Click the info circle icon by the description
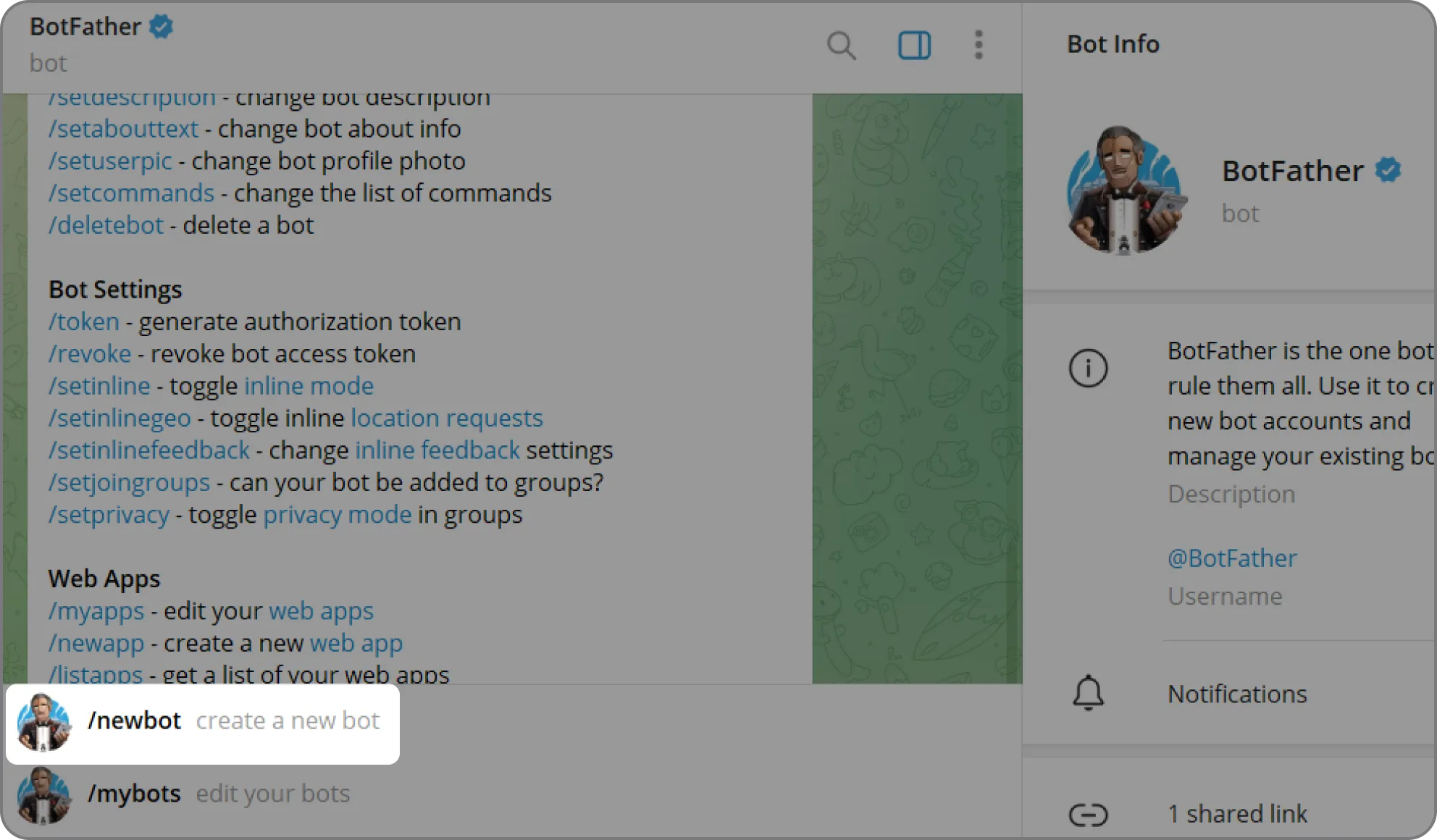 (x=1088, y=368)
